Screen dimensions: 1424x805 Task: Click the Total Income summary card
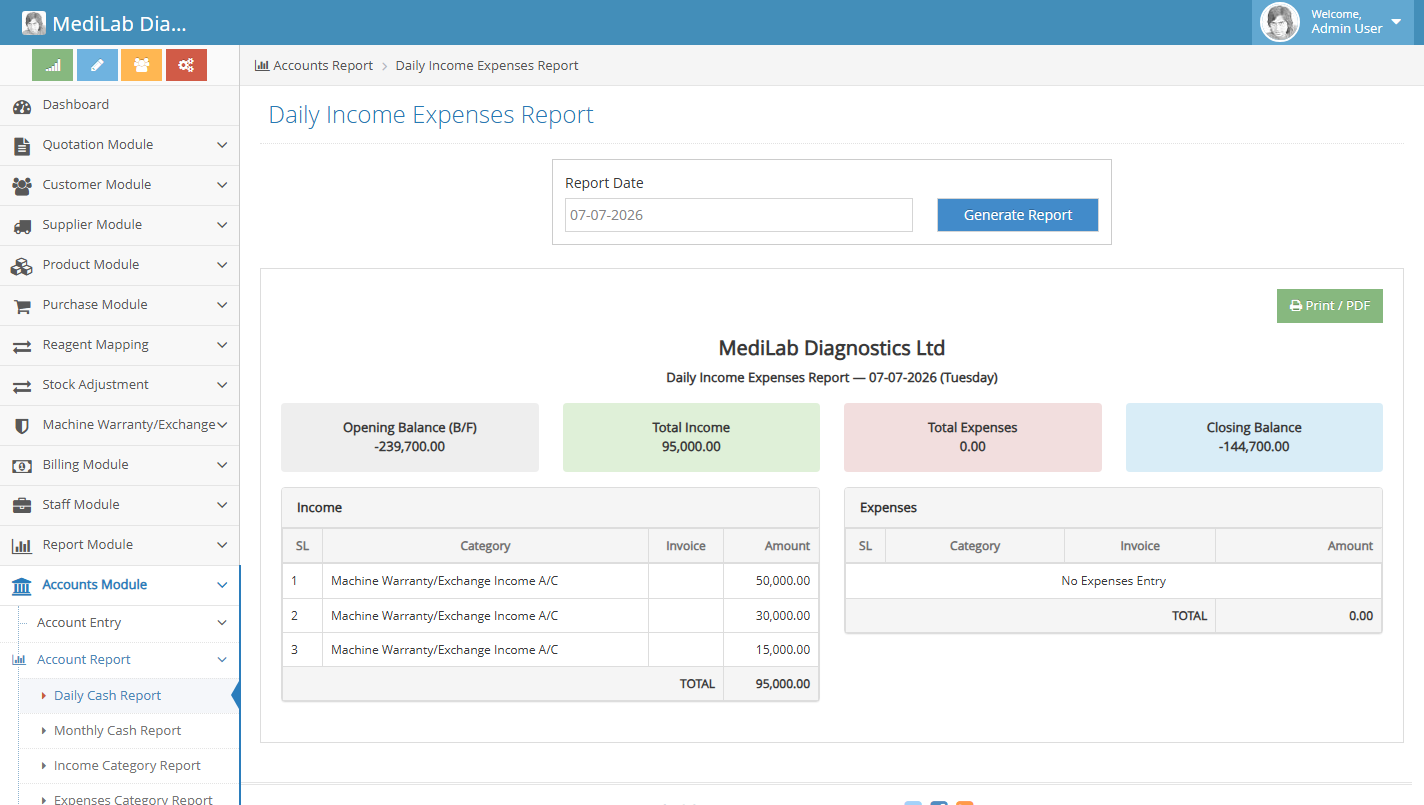[691, 437]
